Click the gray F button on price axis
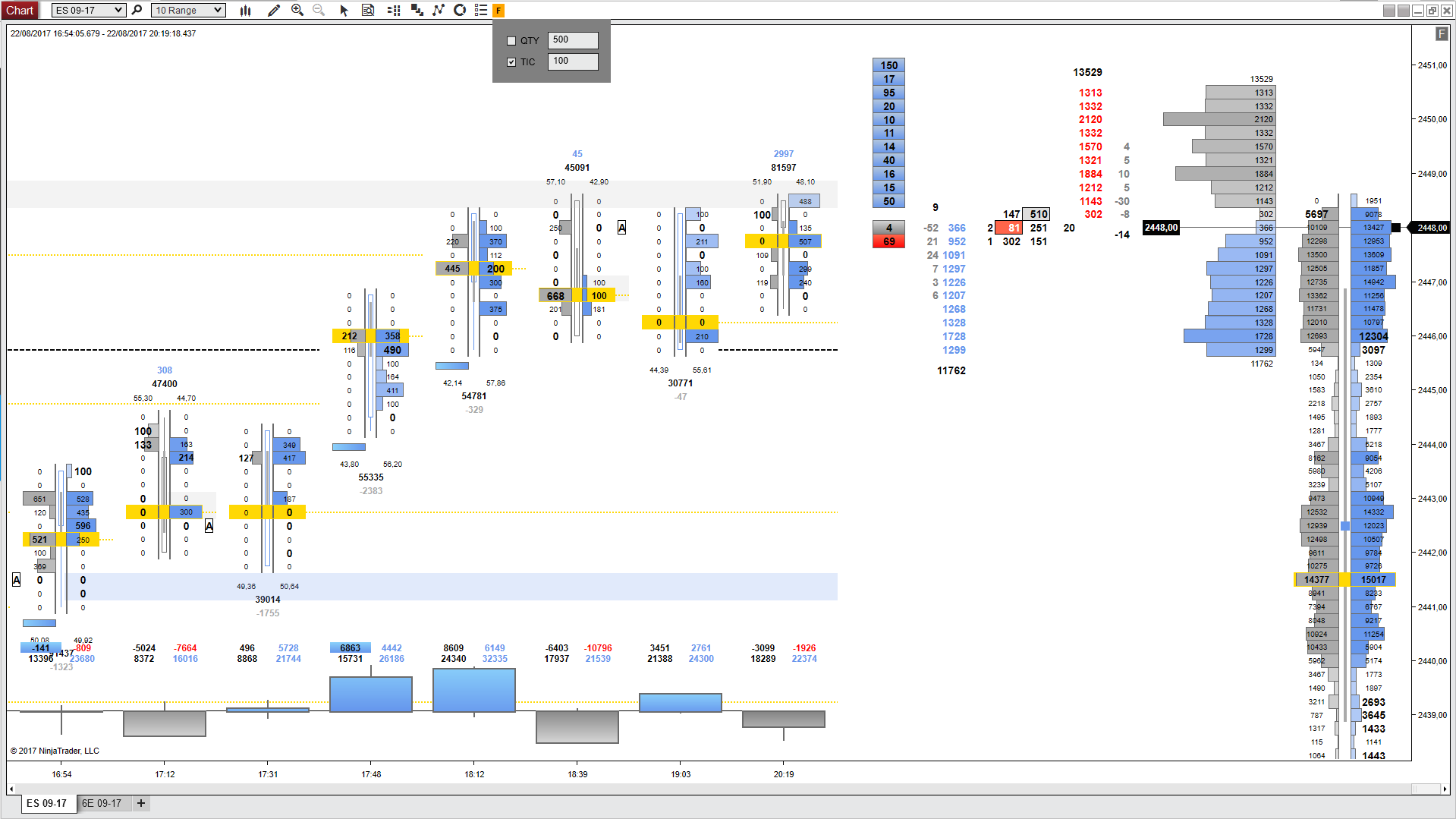The width and height of the screenshot is (1456, 819). pyautogui.click(x=1441, y=33)
